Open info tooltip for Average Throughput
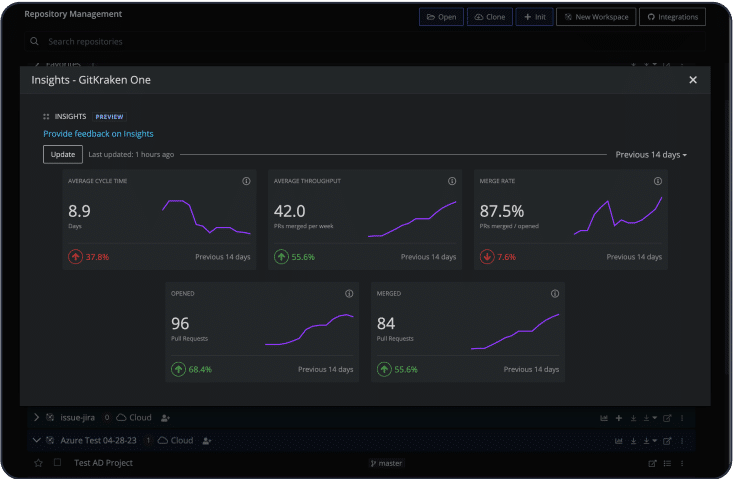 452,181
